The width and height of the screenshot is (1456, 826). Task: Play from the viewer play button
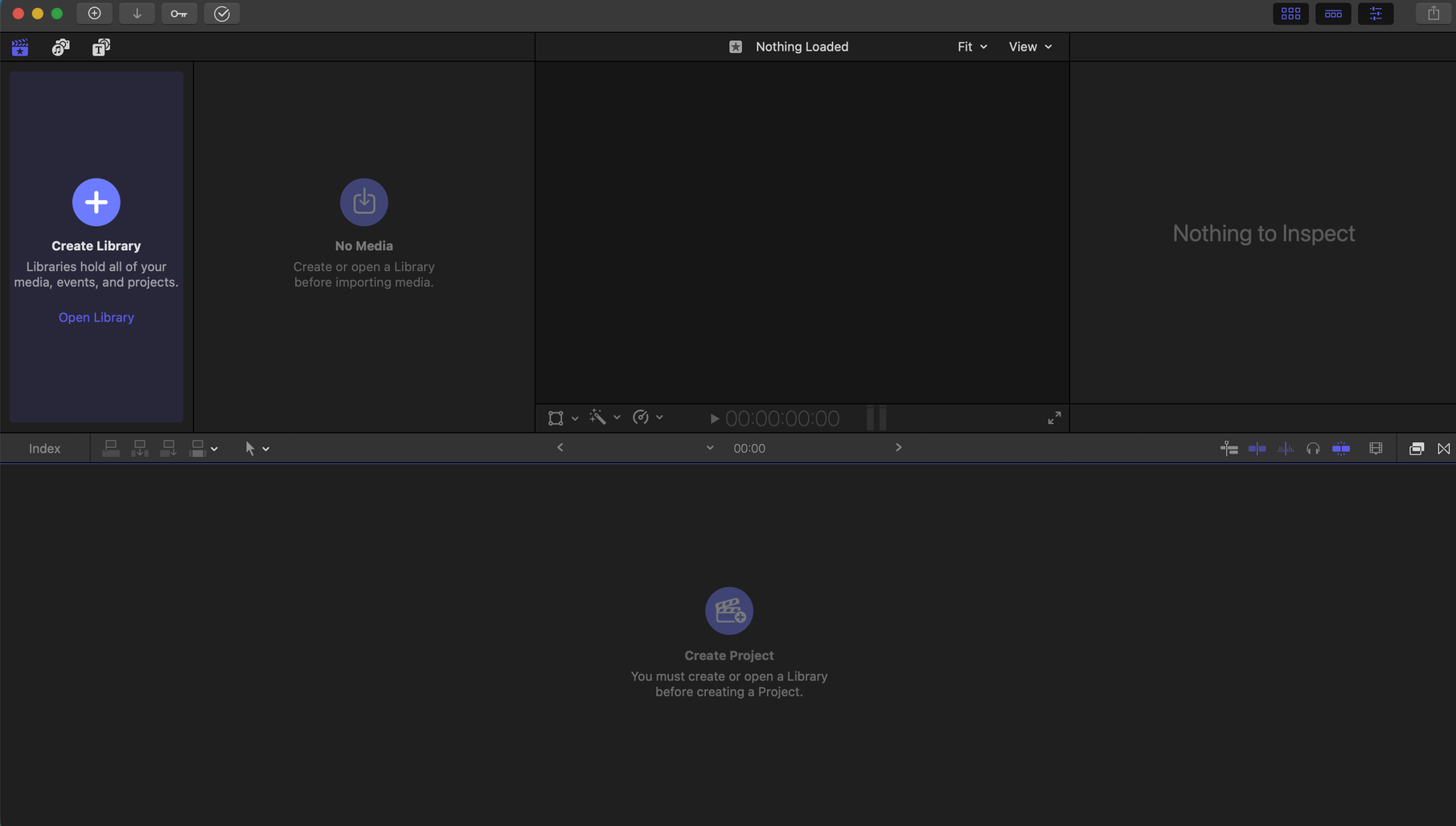point(714,418)
